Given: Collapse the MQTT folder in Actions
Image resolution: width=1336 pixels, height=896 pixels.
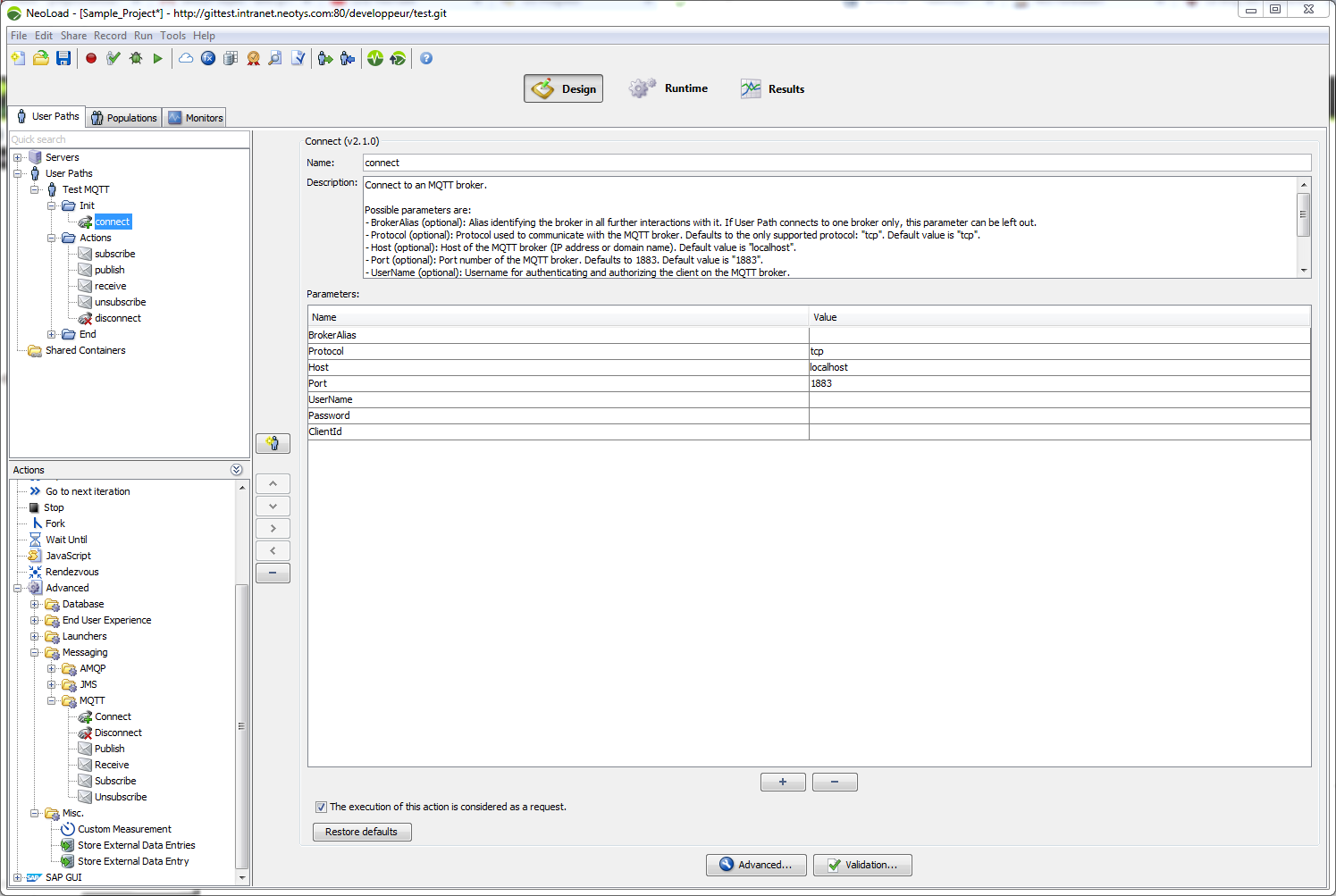Looking at the screenshot, I should (52, 700).
